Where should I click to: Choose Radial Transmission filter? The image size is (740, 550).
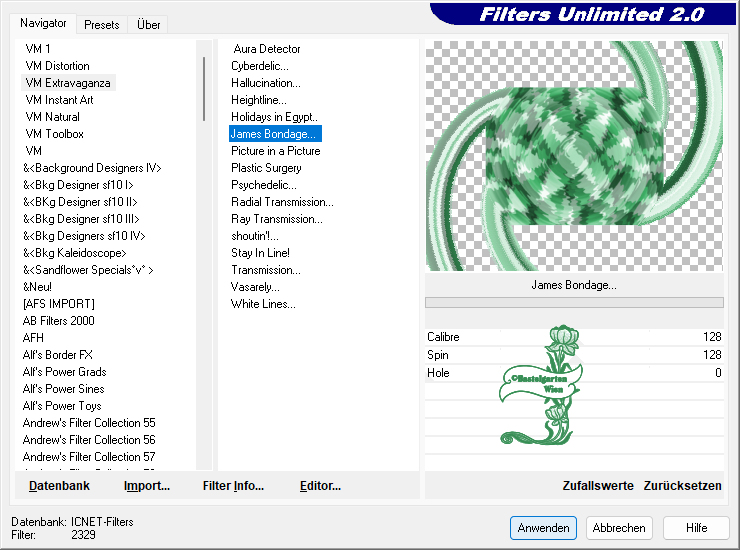tap(282, 202)
